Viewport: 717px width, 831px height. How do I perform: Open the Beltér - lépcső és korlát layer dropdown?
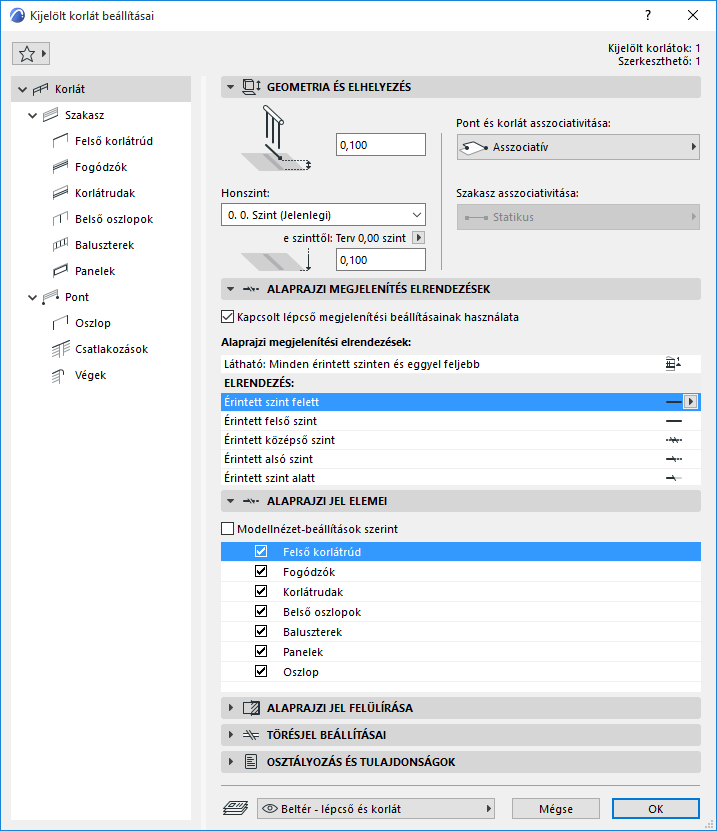(x=377, y=808)
